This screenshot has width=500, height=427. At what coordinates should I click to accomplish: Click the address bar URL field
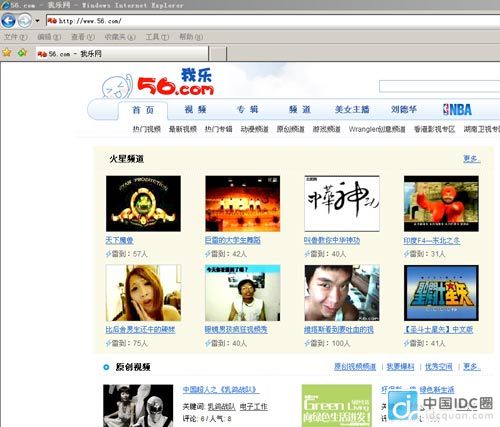click(x=273, y=21)
